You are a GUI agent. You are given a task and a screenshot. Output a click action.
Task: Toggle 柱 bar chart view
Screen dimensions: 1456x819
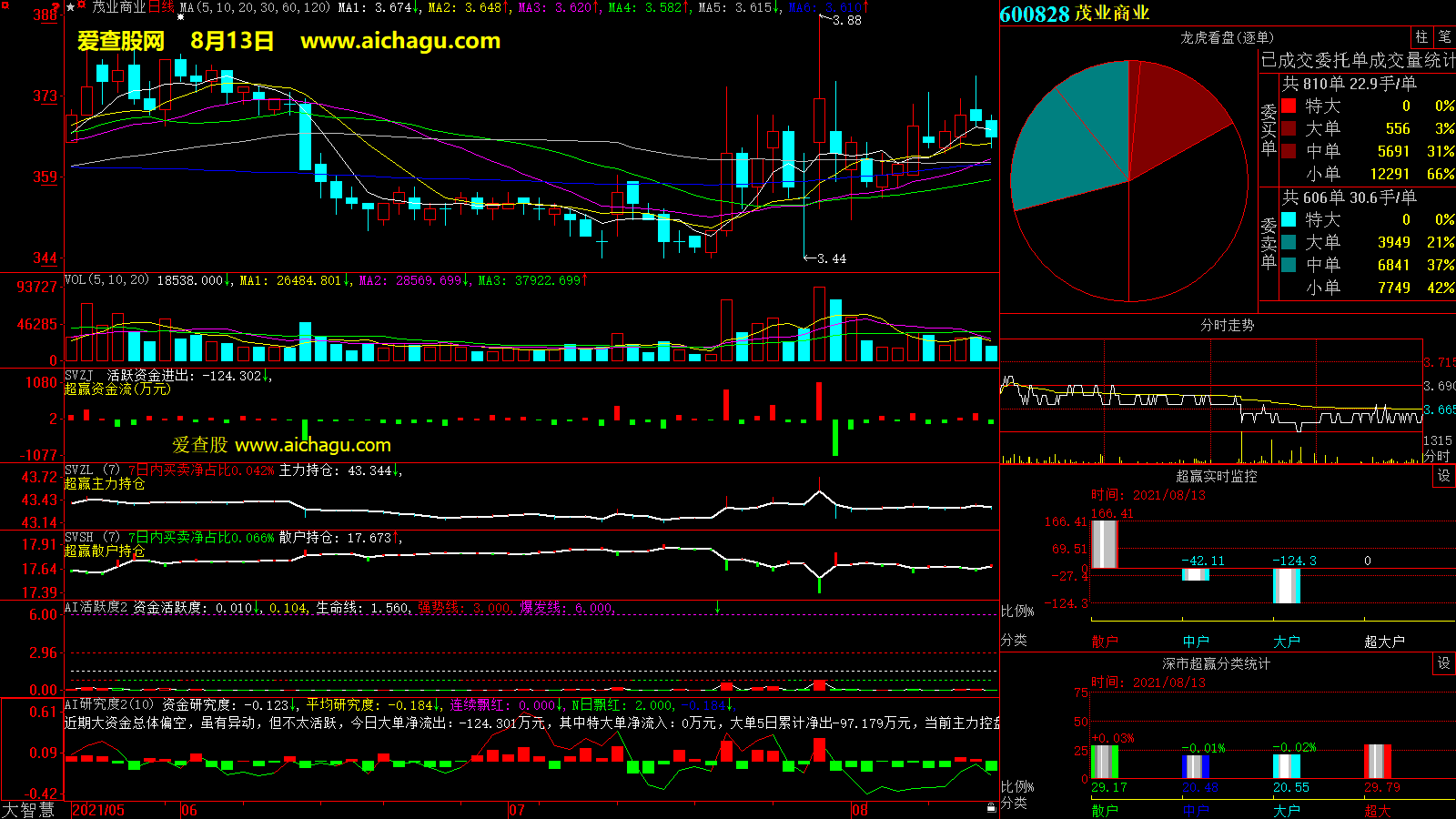point(1421,36)
